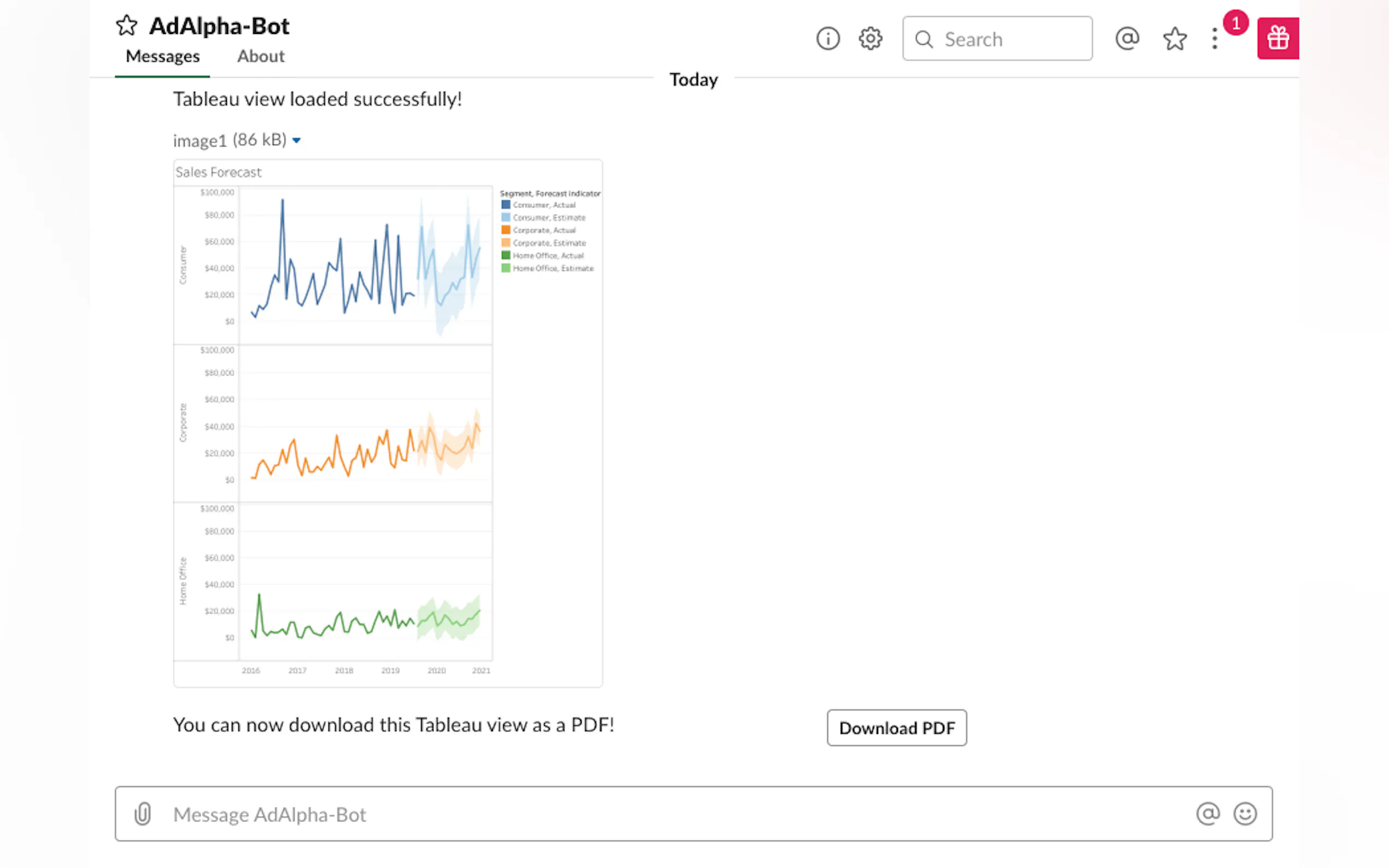Switch to the About tab
Image resolution: width=1389 pixels, height=868 pixels.
point(261,56)
